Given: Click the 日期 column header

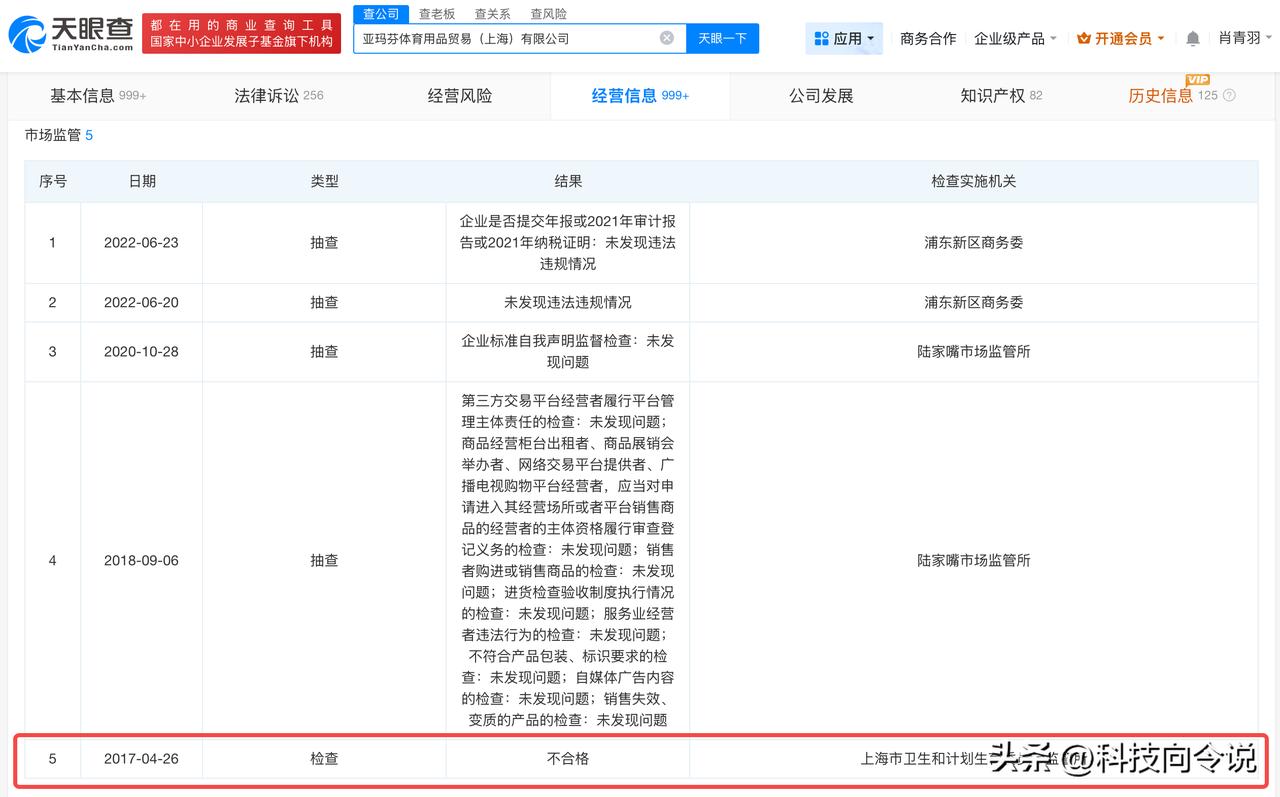Looking at the screenshot, I should point(142,181).
